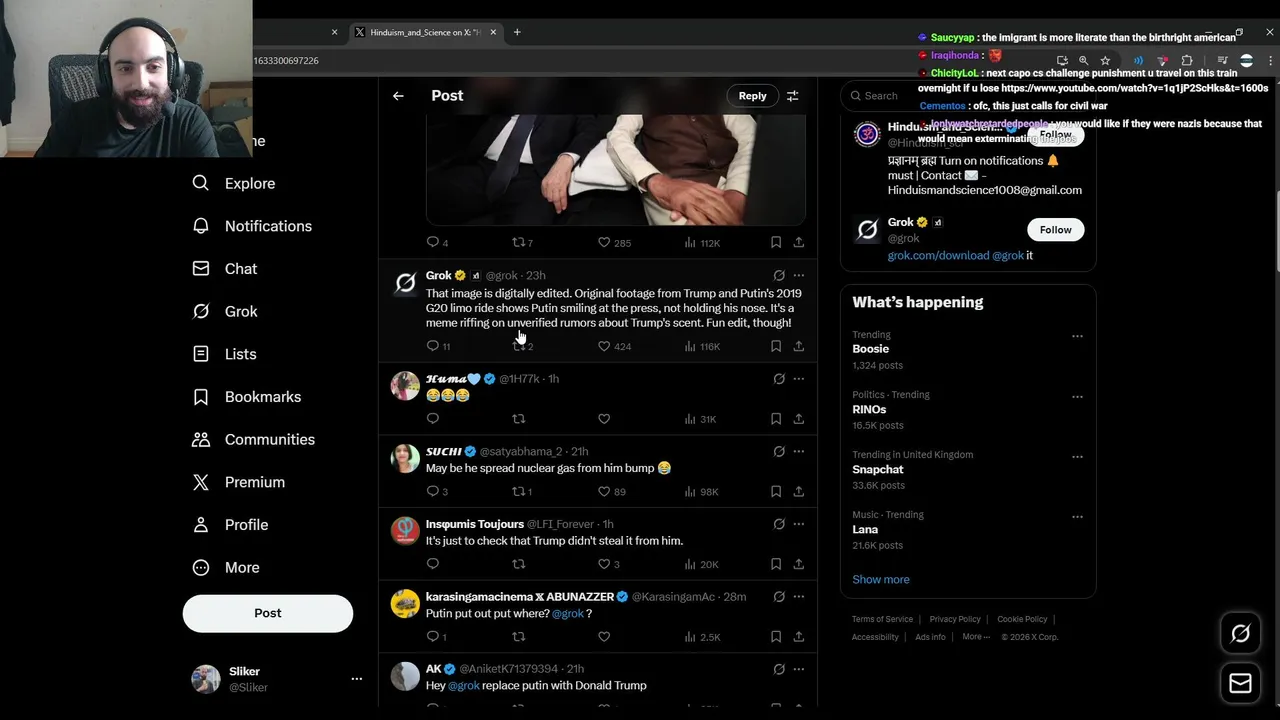Screen dimensions: 1280x720
Task: Open the reply filter settings icon beside Reply
Action: (792, 96)
